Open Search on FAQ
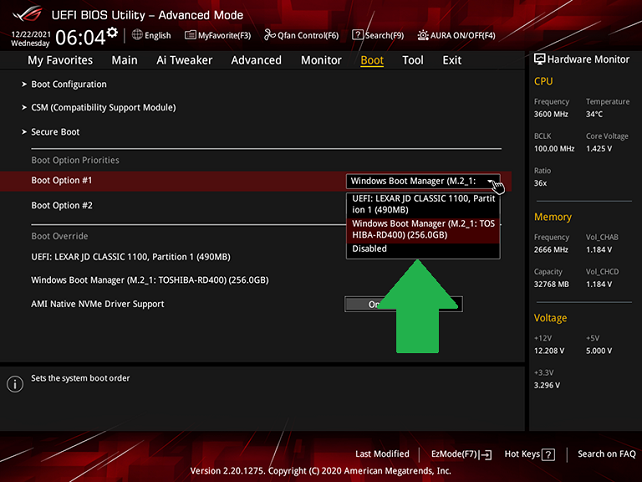Viewport: 642px width, 482px height. 606,454
